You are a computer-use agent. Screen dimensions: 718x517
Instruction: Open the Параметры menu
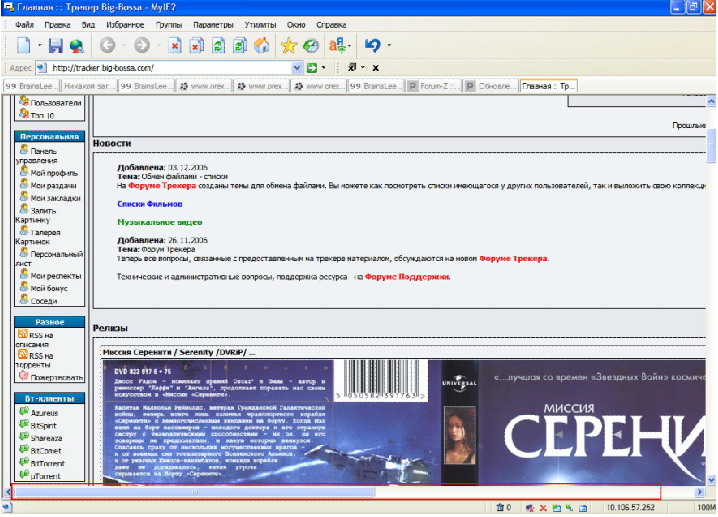coord(213,25)
